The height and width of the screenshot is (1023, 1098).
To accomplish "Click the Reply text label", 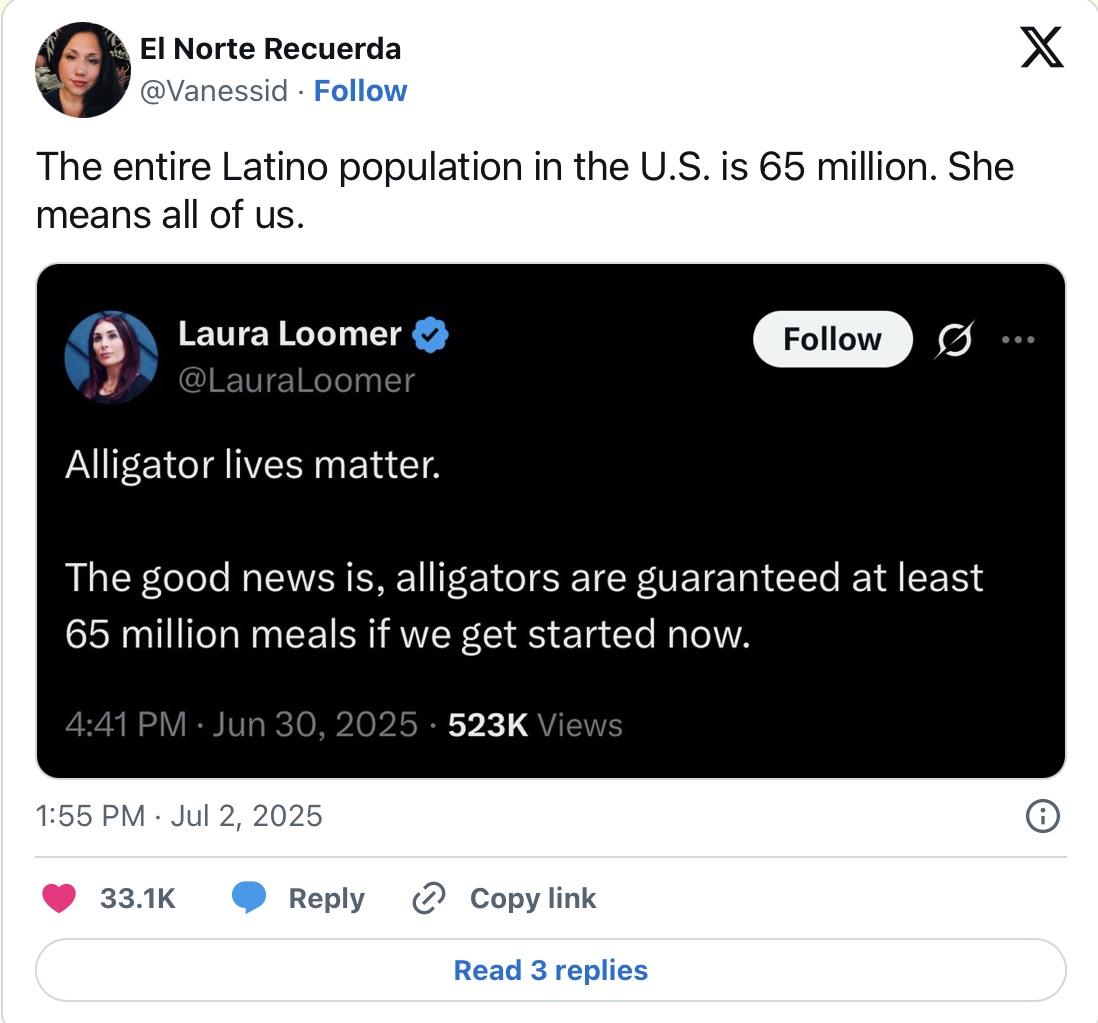I will click(326, 899).
